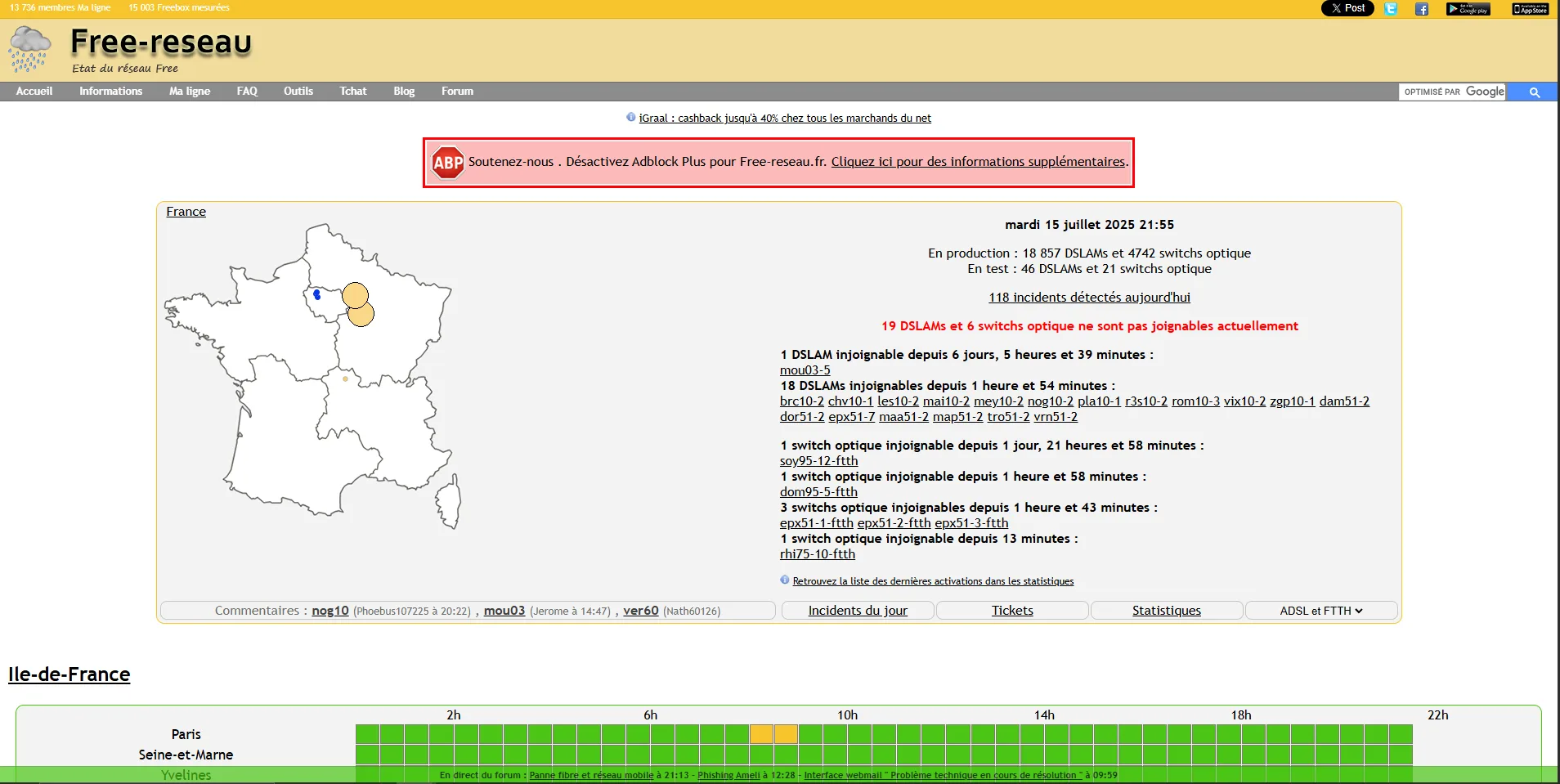Select the Paris row label
Image resolution: width=1560 pixels, height=784 pixels.
[x=186, y=735]
